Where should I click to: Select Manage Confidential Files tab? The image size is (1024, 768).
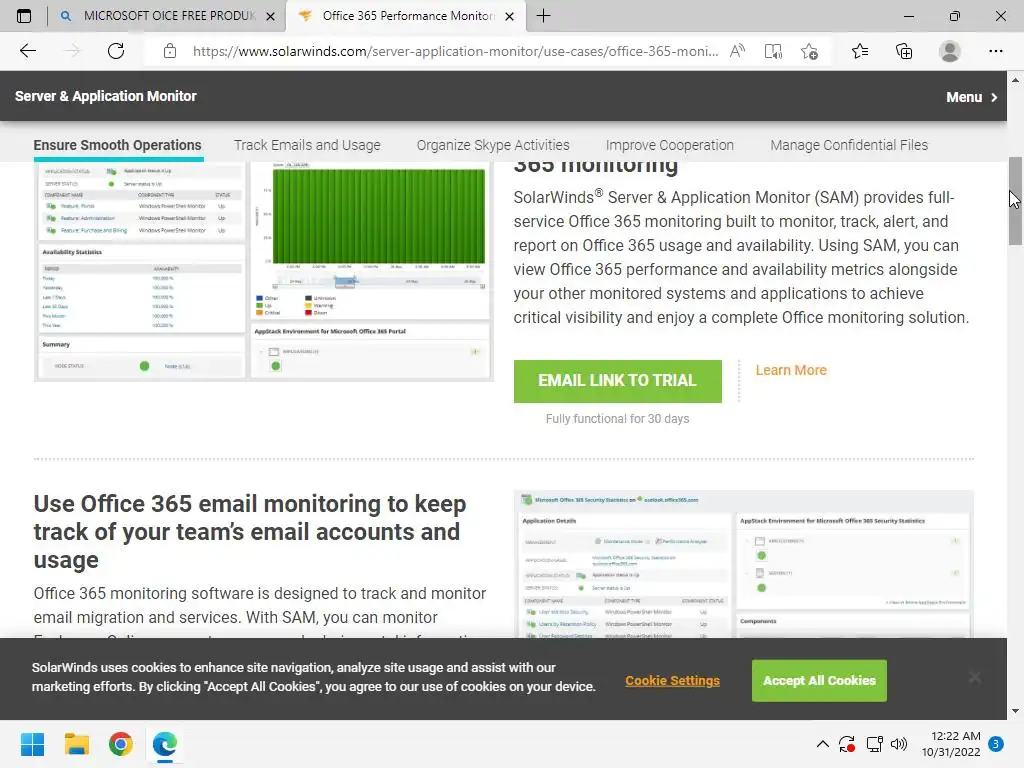(849, 145)
